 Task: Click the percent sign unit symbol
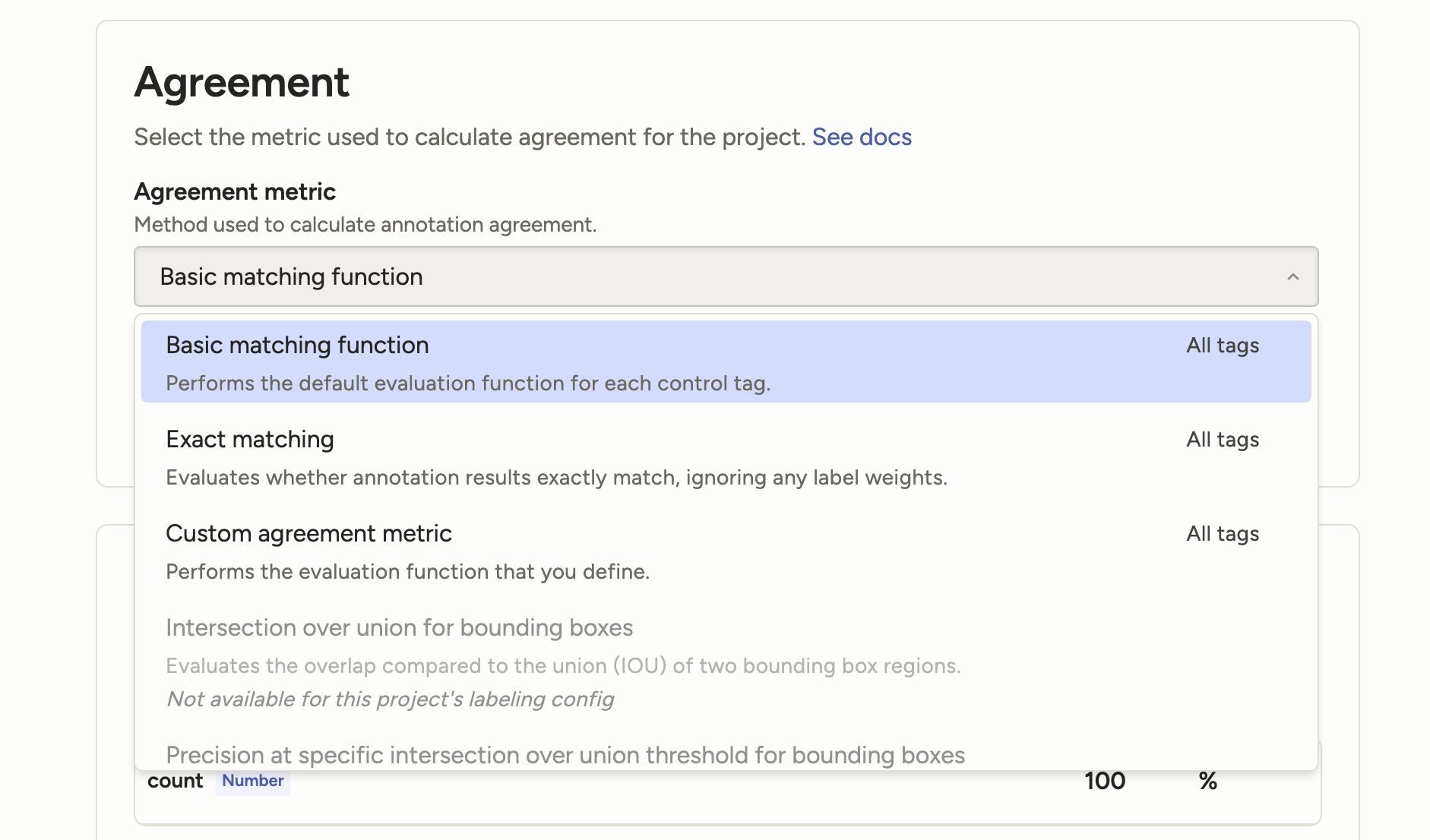pos(1207,781)
